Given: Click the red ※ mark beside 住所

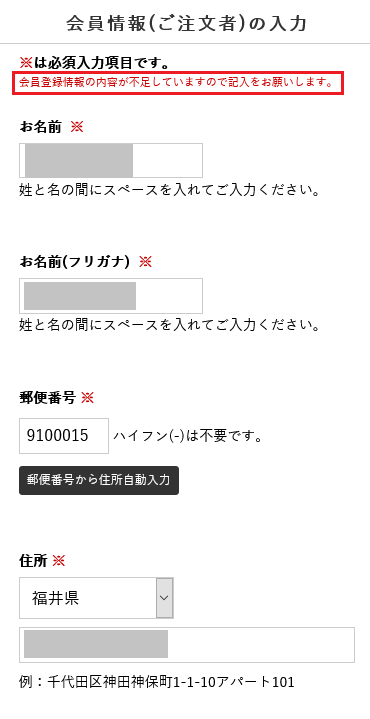Looking at the screenshot, I should pos(59,560).
